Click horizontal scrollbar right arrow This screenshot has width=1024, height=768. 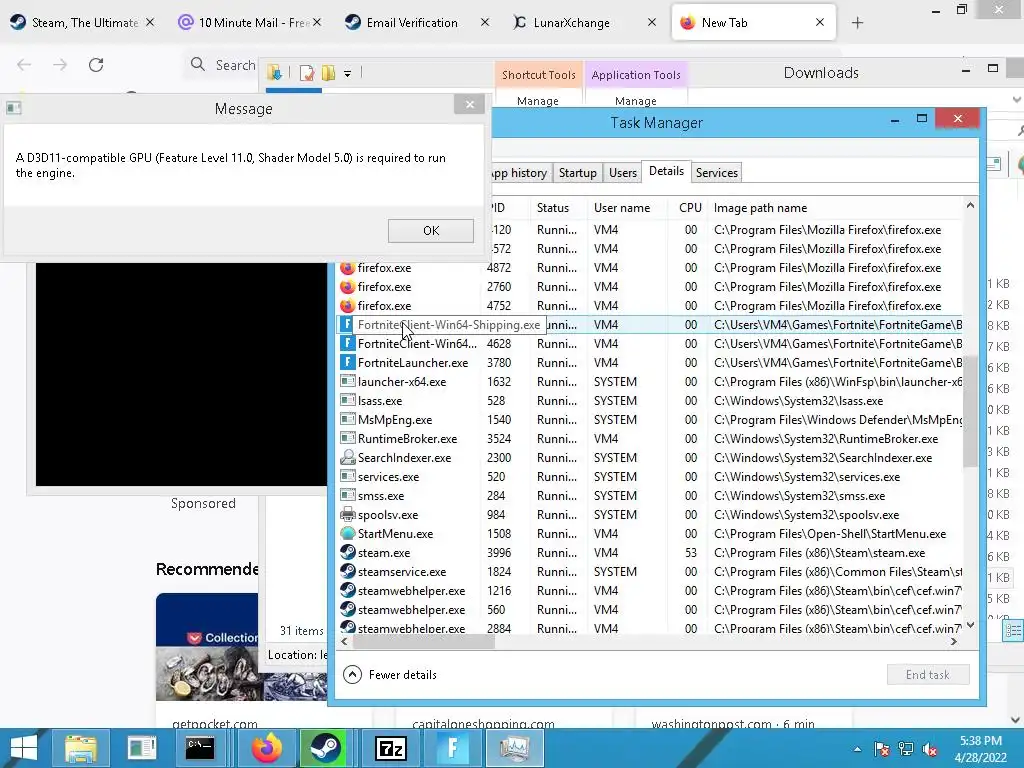(x=953, y=641)
